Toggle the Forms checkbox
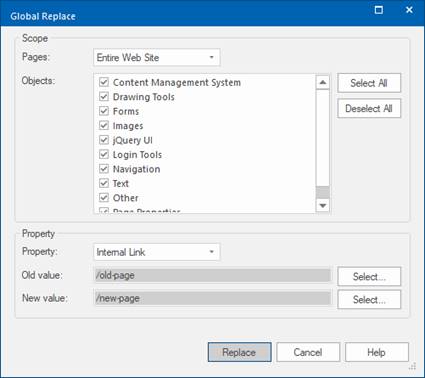The image size is (425, 378). pyautogui.click(x=104, y=111)
